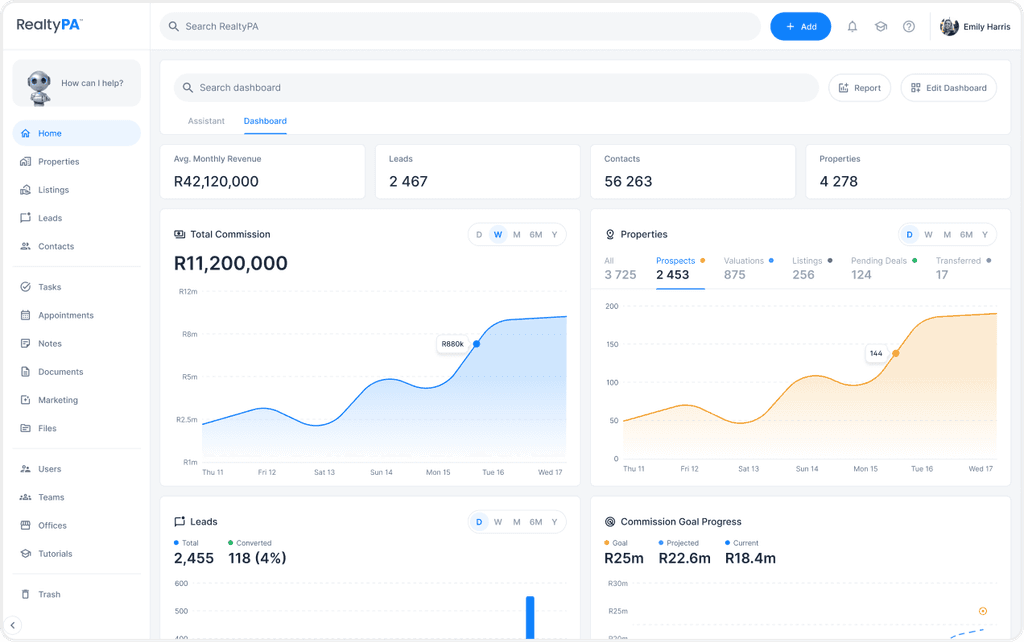Click the 144 data point on properties chart
This screenshot has height=642, width=1024.
(896, 353)
